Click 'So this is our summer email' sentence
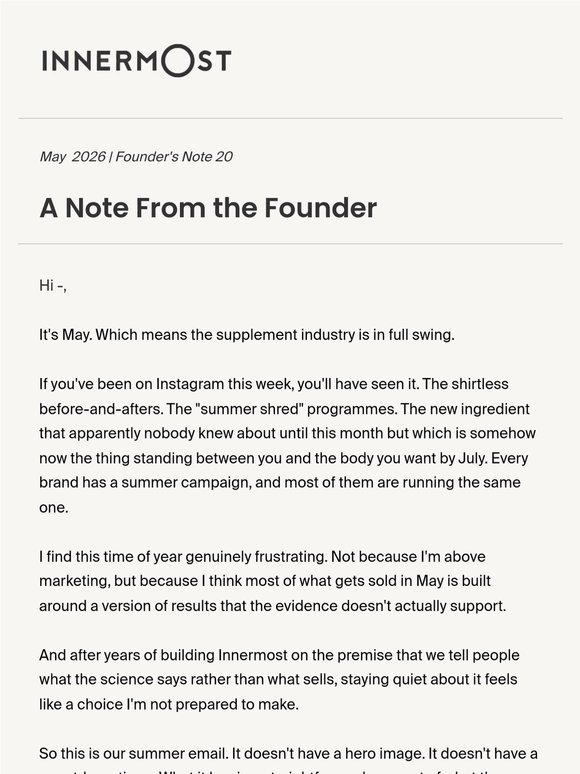Image resolution: width=580 pixels, height=774 pixels. pos(135,753)
